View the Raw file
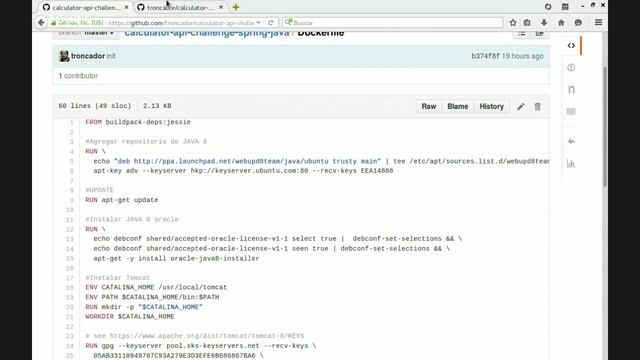640x360 pixels. [429, 107]
